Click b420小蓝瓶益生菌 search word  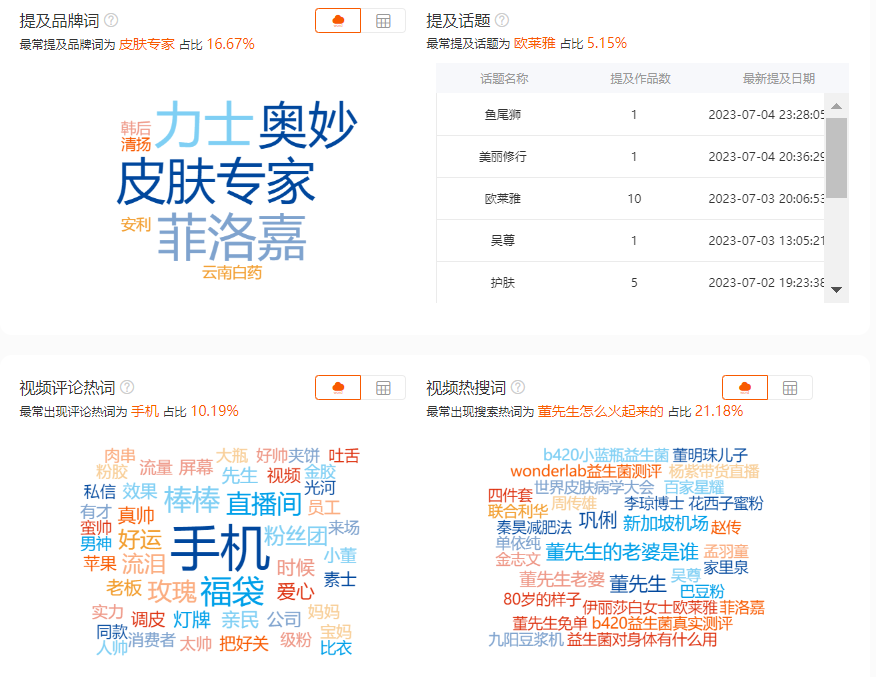pos(606,455)
